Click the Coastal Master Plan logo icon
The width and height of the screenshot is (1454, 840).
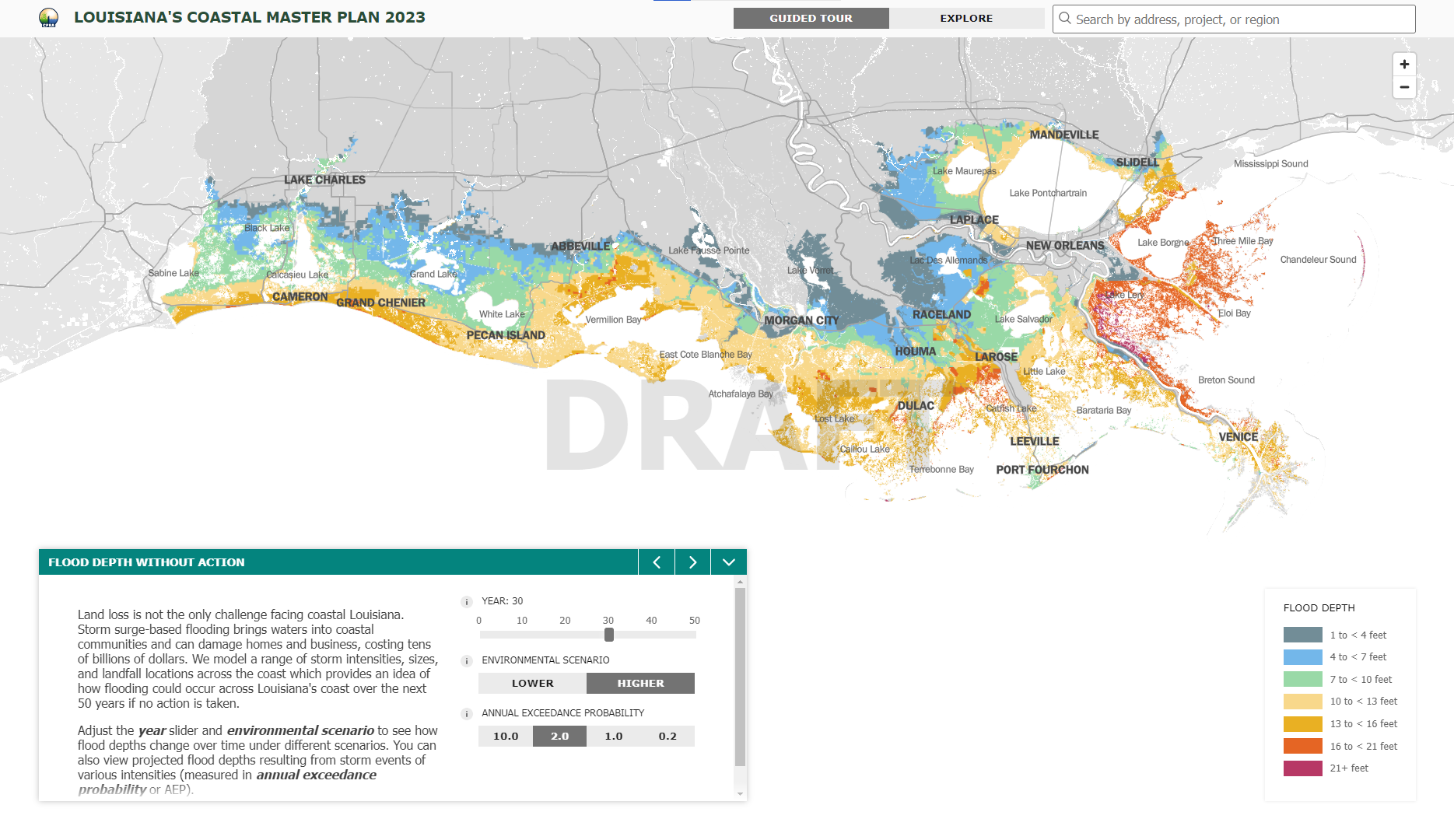47,17
